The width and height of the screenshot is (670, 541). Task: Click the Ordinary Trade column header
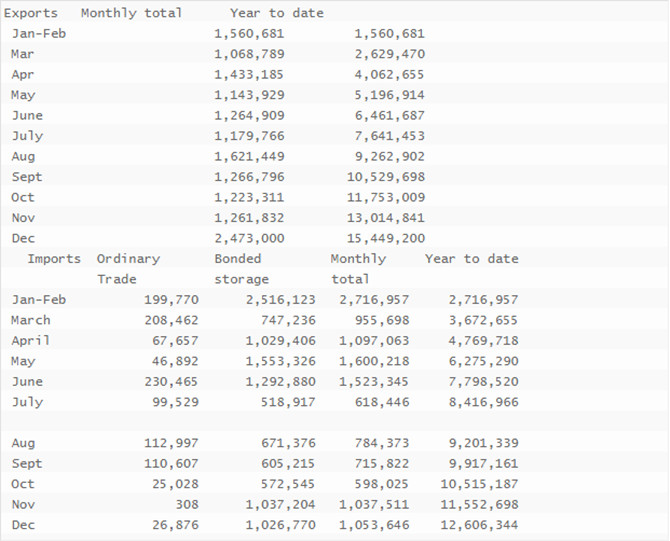coord(128,269)
